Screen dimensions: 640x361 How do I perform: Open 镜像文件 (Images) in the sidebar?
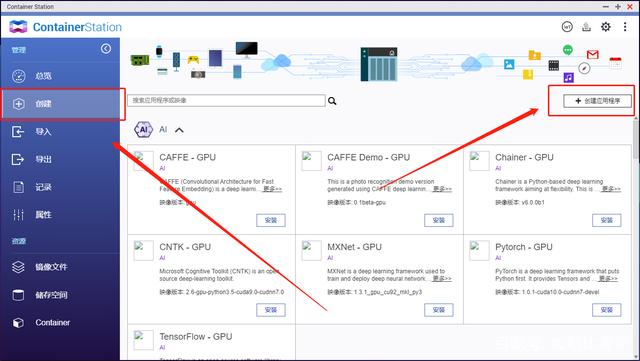[60, 267]
